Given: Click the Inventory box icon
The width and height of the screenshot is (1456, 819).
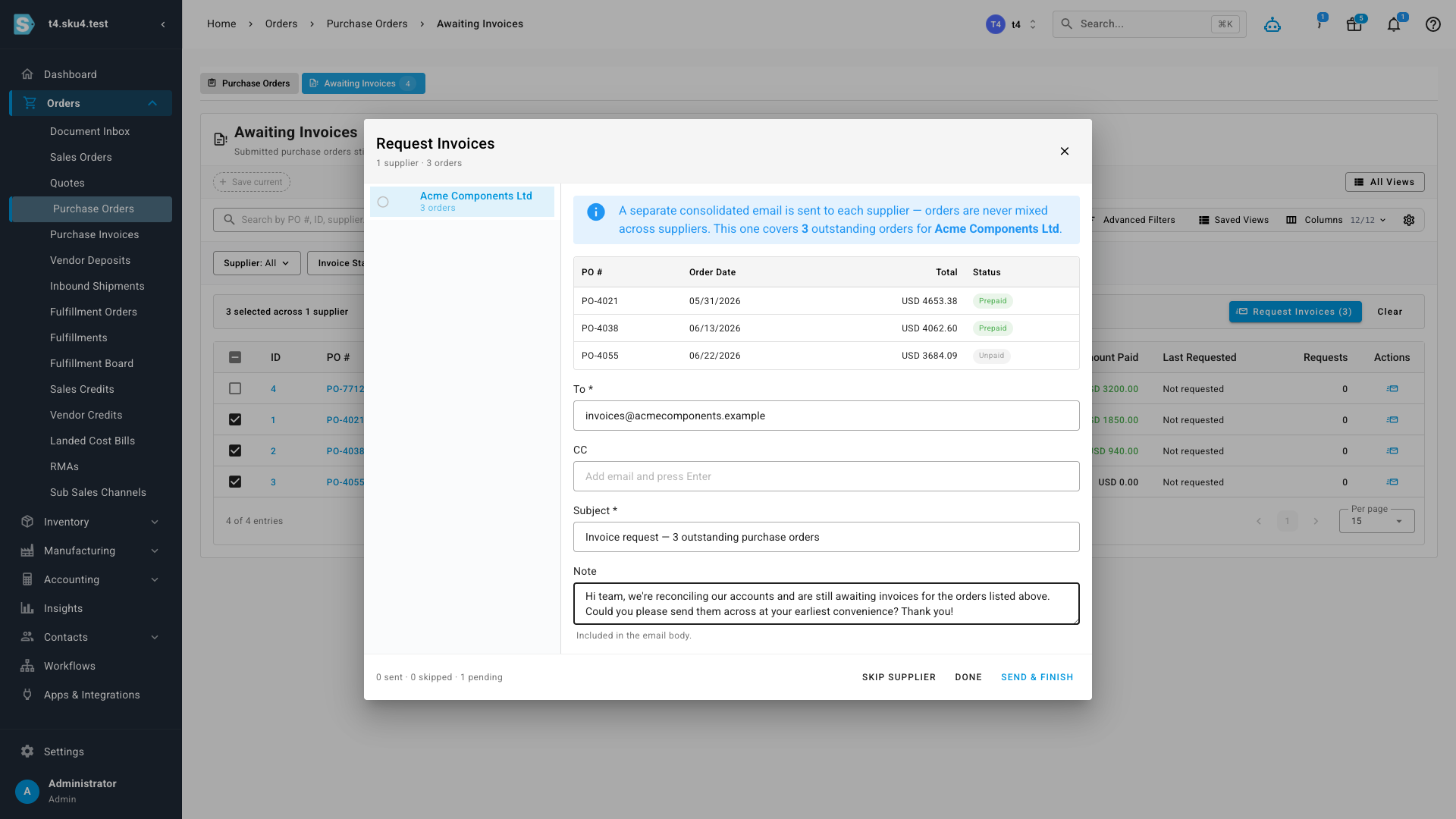Looking at the screenshot, I should tap(27, 522).
